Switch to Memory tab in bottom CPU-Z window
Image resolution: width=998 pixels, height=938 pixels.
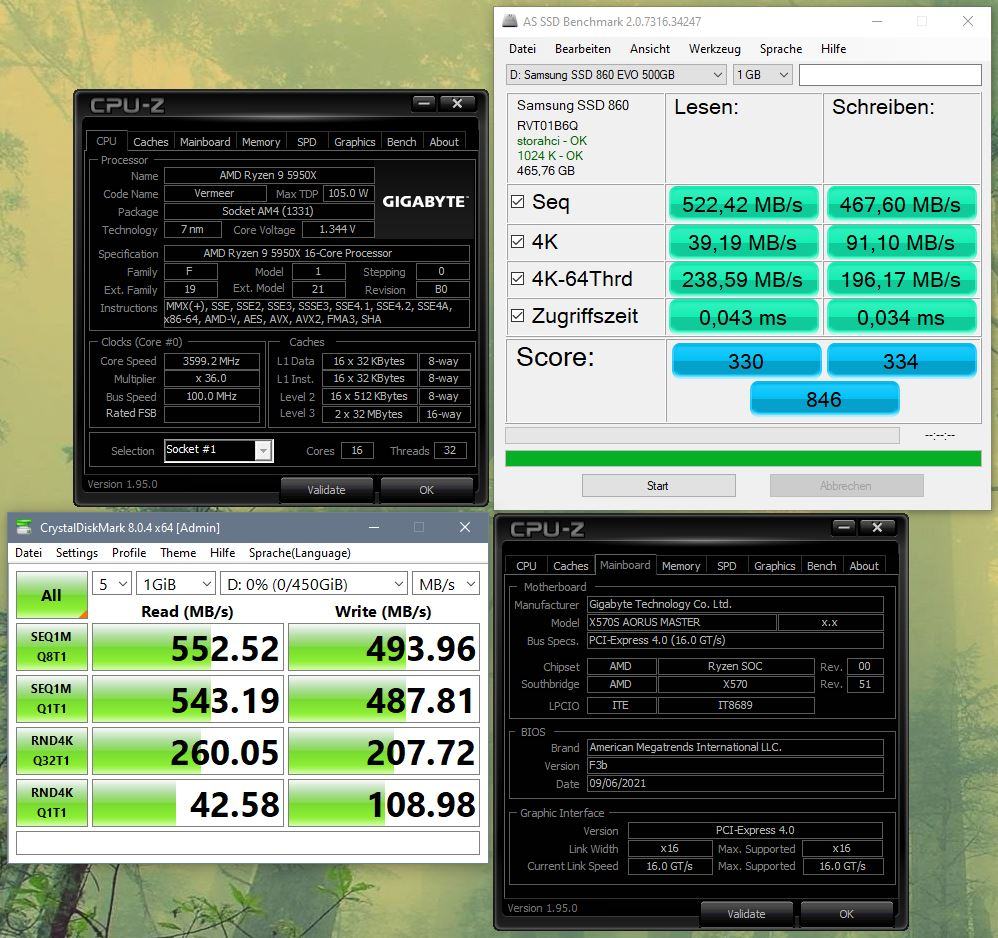click(x=681, y=566)
